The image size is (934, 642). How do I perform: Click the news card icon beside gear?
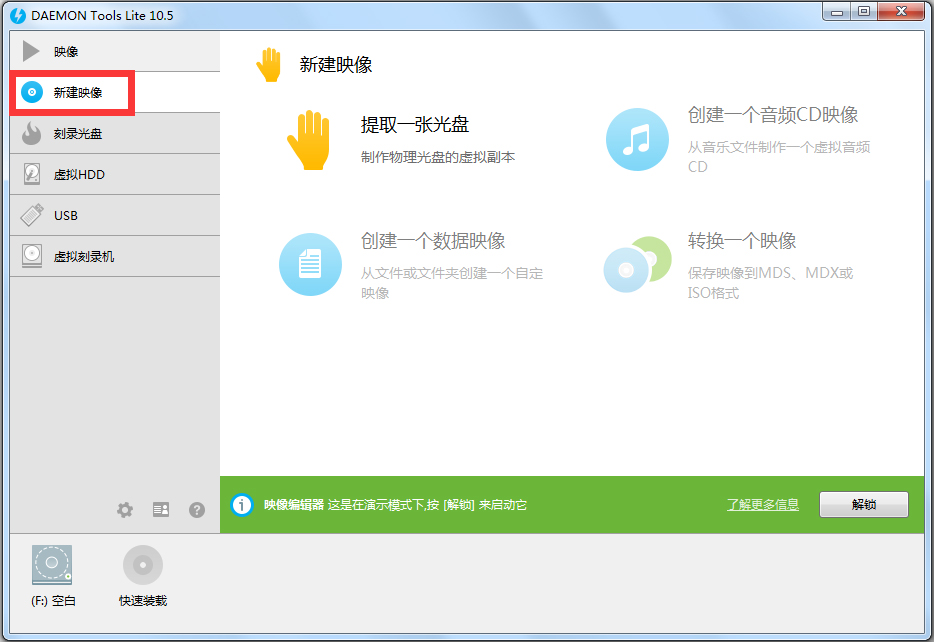pyautogui.click(x=161, y=510)
